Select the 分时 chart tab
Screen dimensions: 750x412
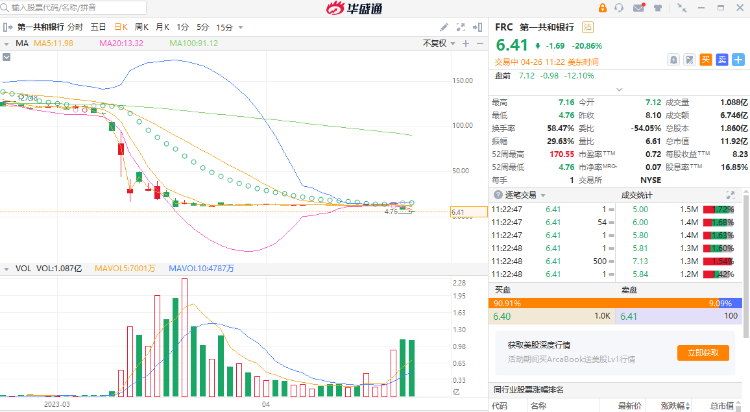tap(75, 27)
